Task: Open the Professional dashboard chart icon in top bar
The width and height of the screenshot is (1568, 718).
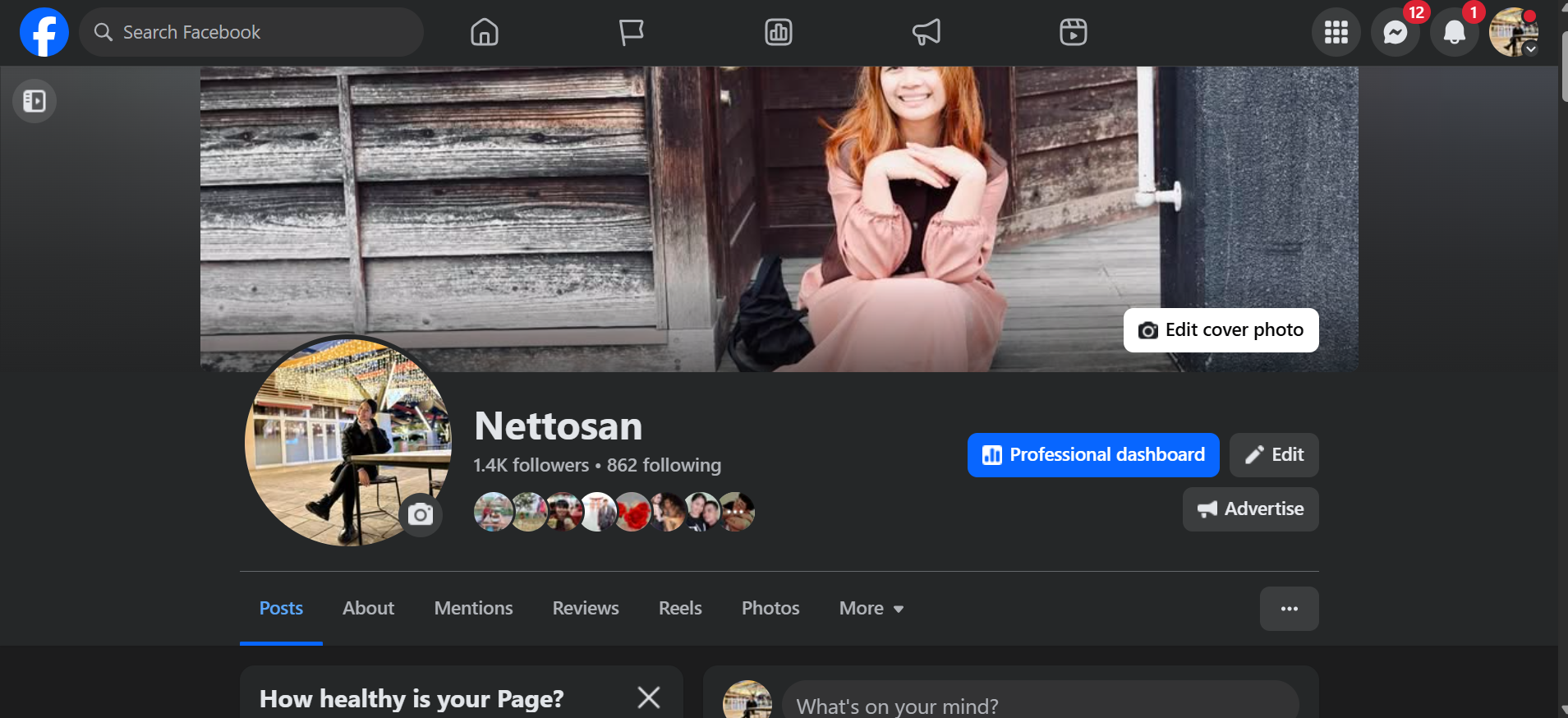Action: tap(779, 32)
